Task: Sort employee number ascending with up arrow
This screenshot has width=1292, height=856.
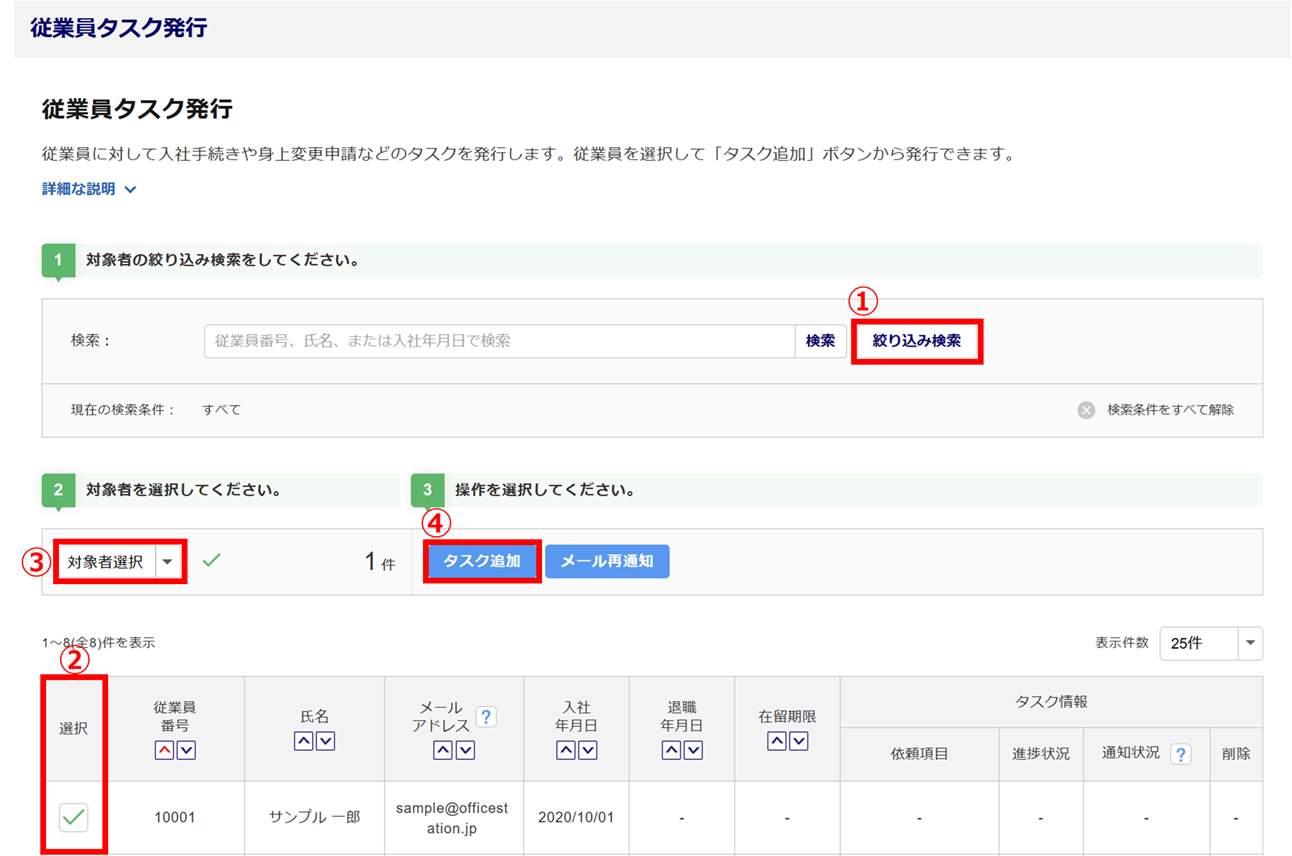Action: pos(164,751)
